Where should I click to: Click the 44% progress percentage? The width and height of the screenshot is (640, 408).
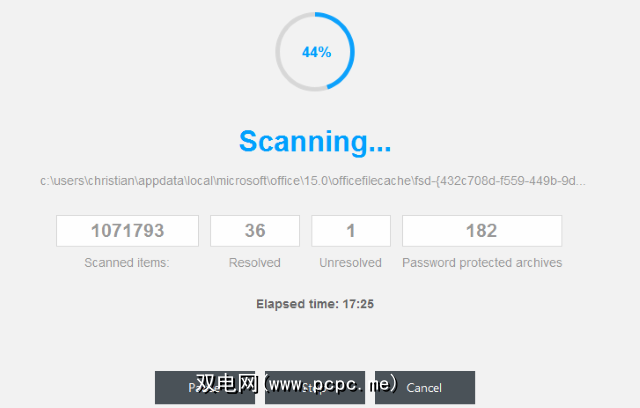316,52
